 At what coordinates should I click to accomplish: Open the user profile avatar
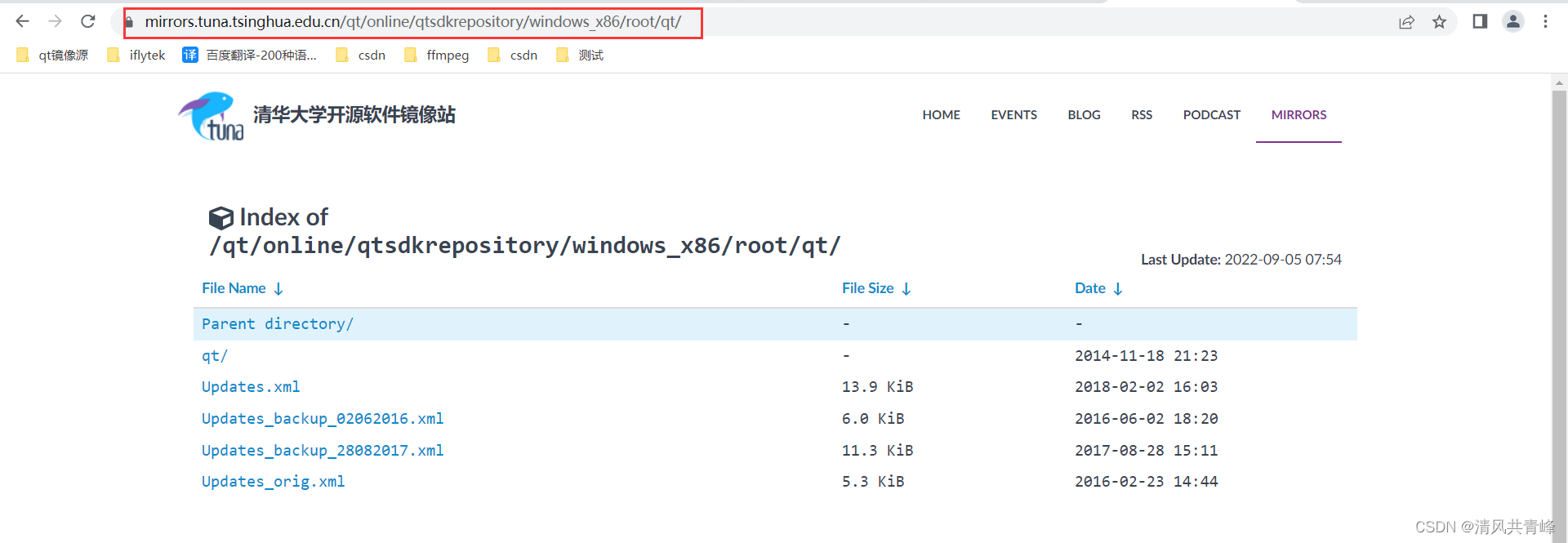(1513, 21)
